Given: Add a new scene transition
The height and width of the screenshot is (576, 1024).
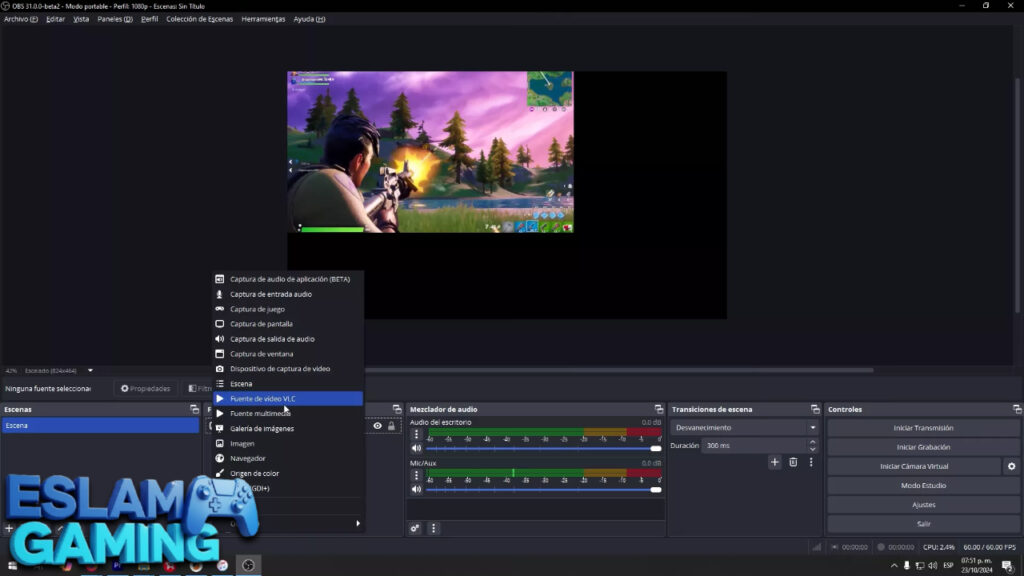Looking at the screenshot, I should [775, 462].
